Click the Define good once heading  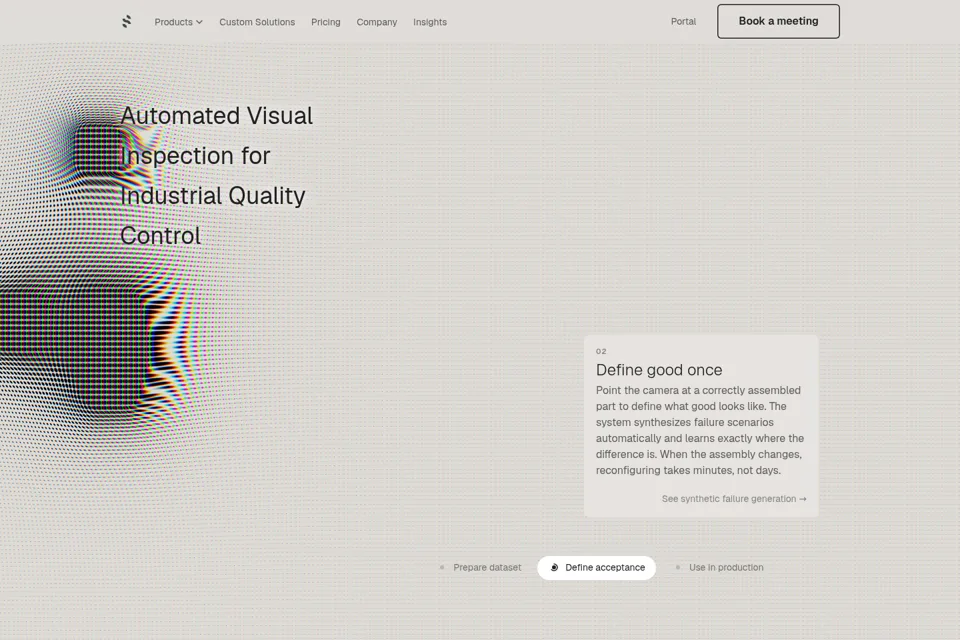(659, 370)
